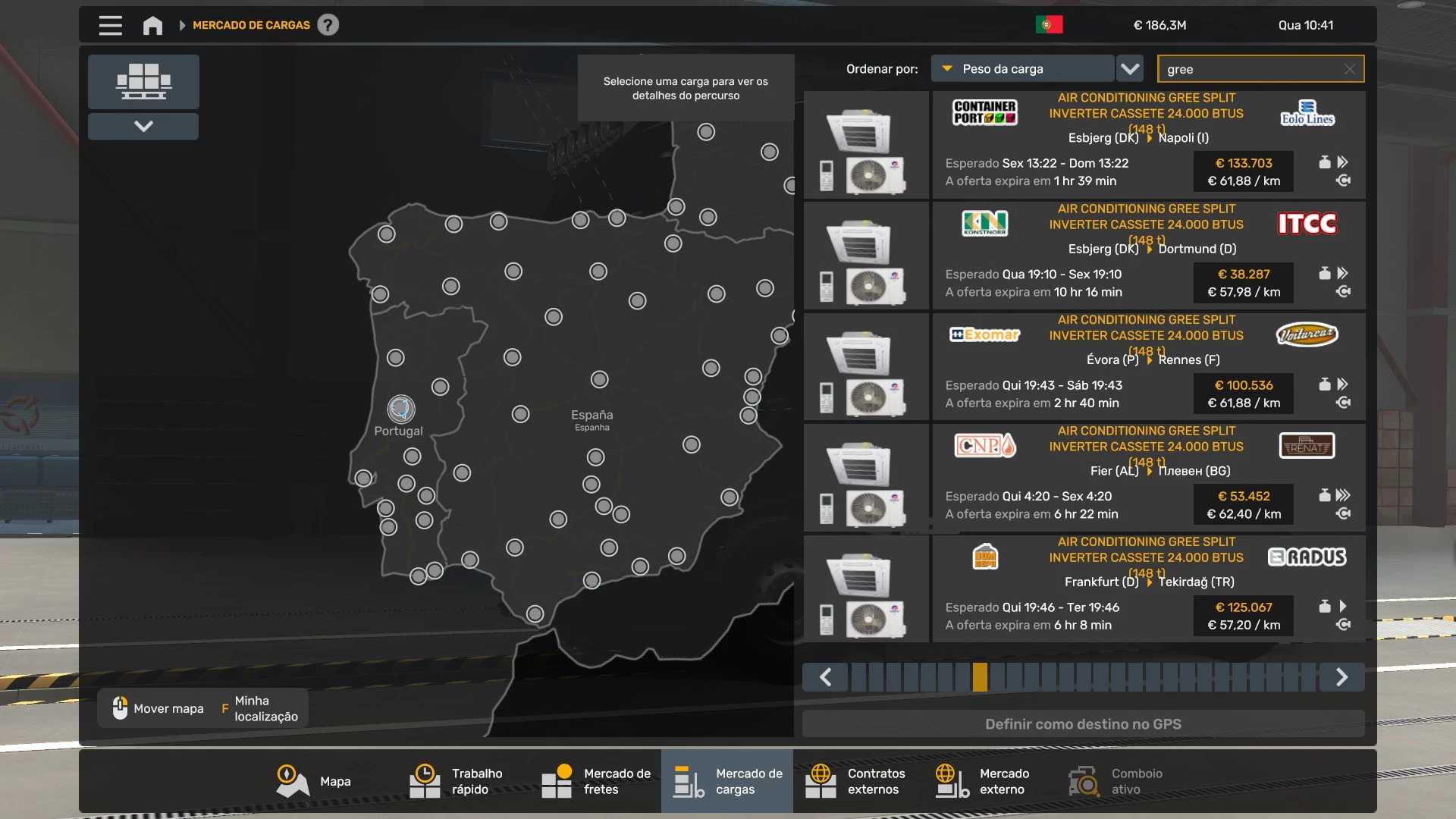Select the trailer filter icon button
The image size is (1456, 819).
pos(143,81)
